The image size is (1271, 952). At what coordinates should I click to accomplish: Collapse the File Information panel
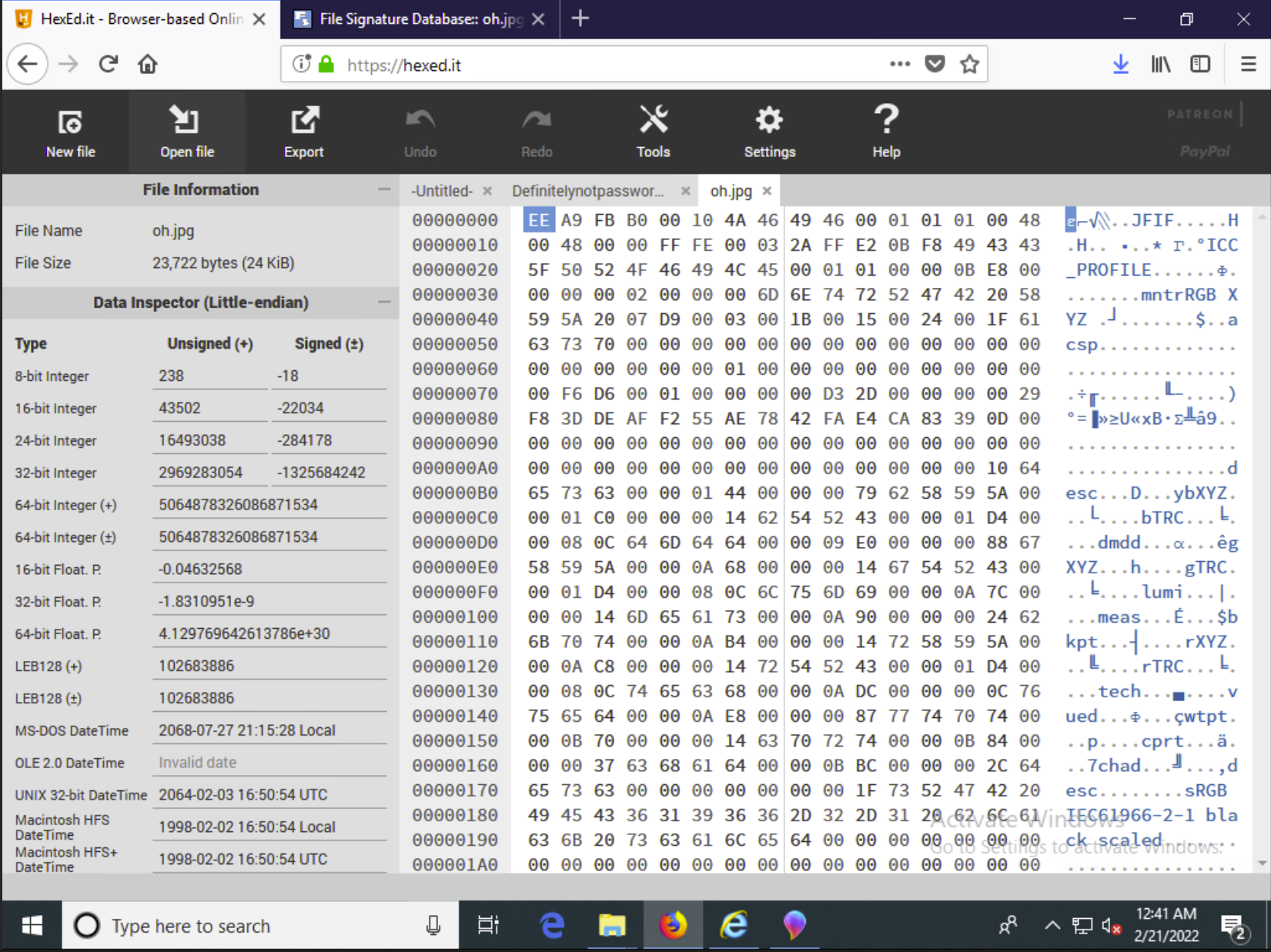(383, 189)
